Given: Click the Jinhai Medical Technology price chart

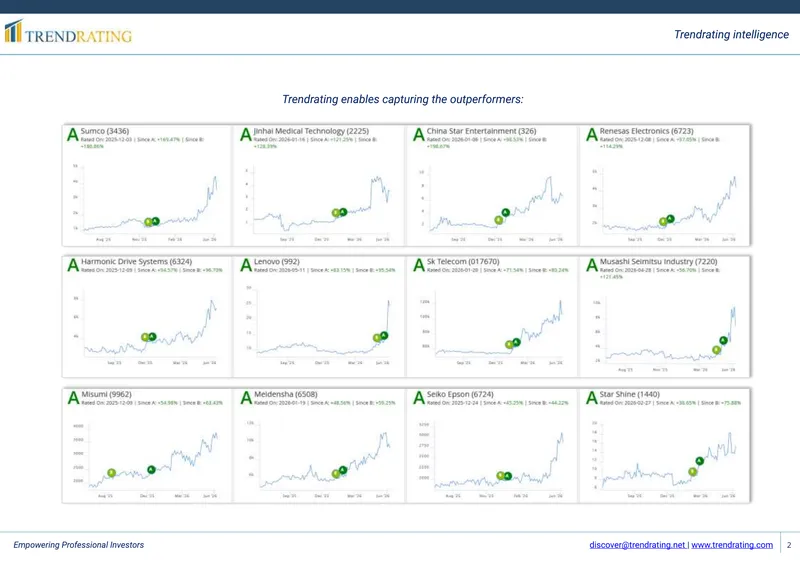Looking at the screenshot, I should point(321,204).
